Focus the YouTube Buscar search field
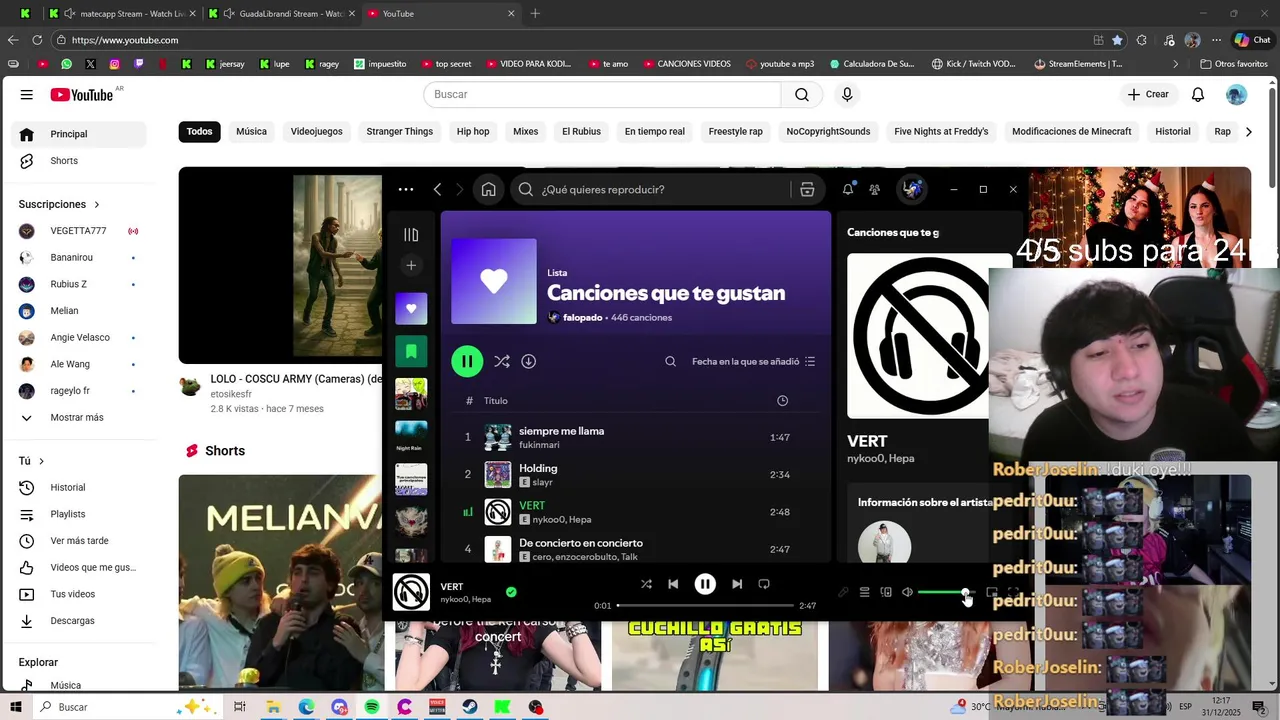Screen dimensions: 1280x720 point(602,94)
